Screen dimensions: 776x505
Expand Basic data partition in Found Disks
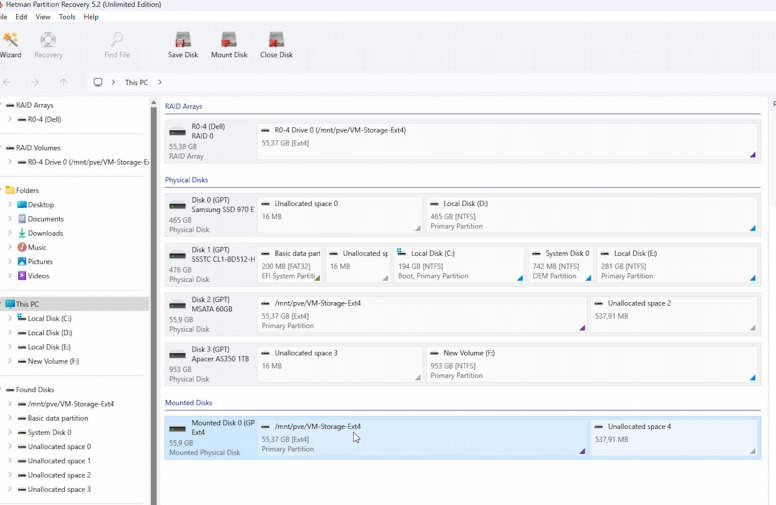click(10, 418)
